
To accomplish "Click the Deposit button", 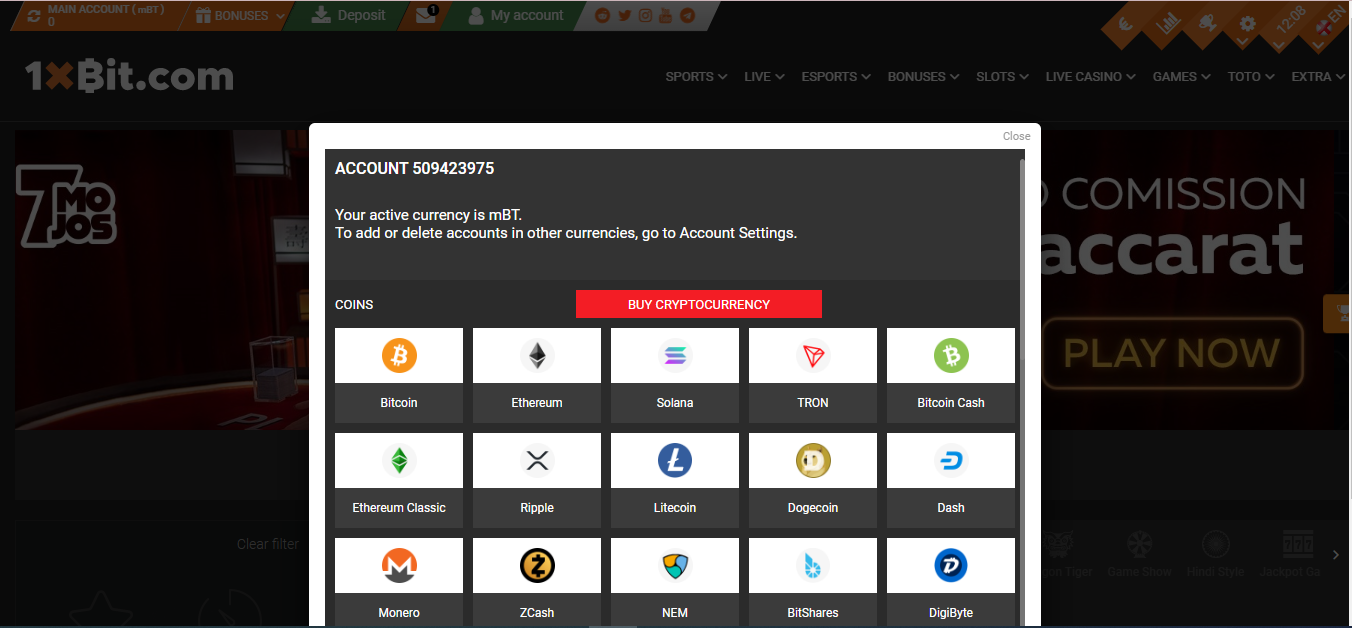I will (349, 16).
